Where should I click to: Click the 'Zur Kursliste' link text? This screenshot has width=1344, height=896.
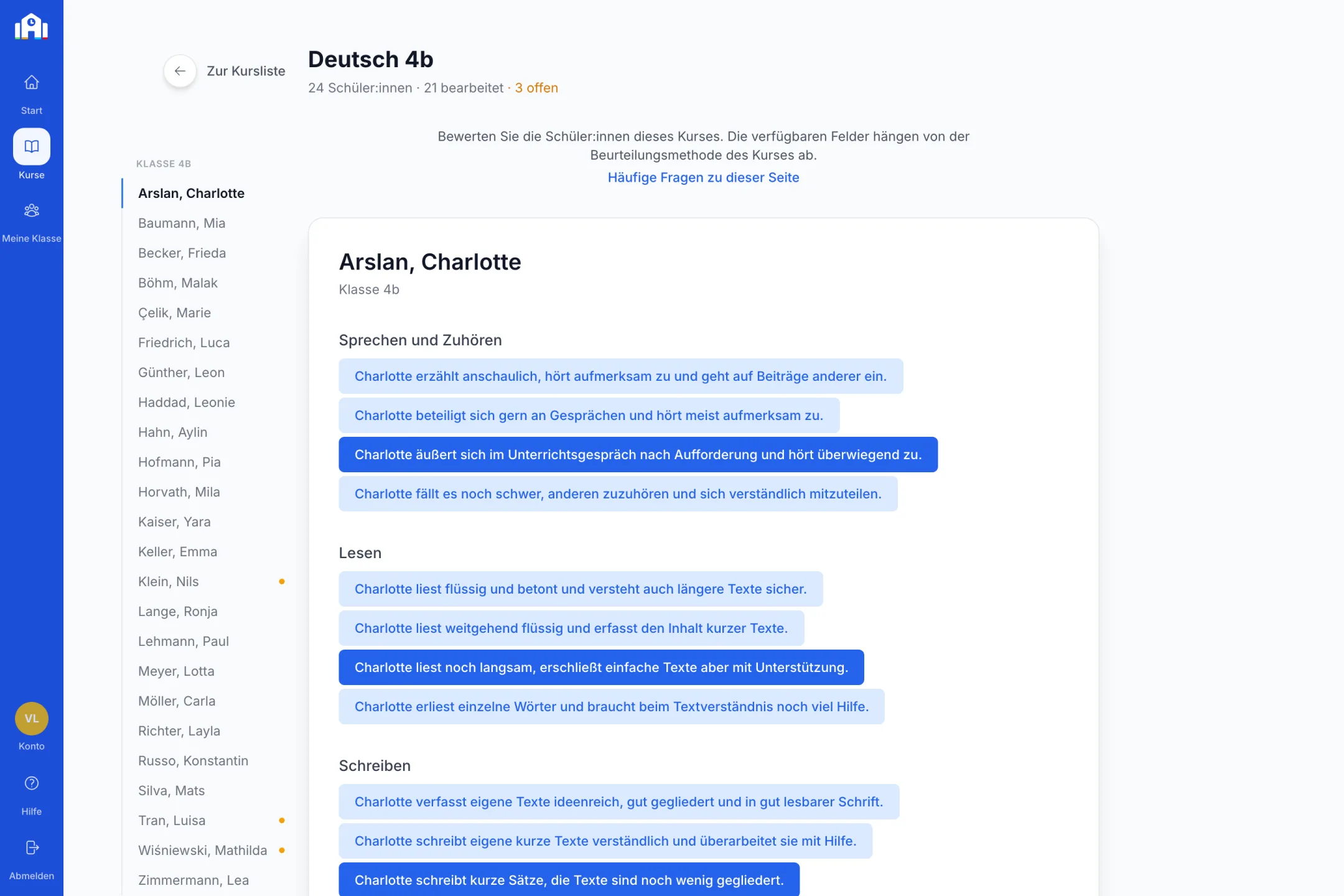246,71
